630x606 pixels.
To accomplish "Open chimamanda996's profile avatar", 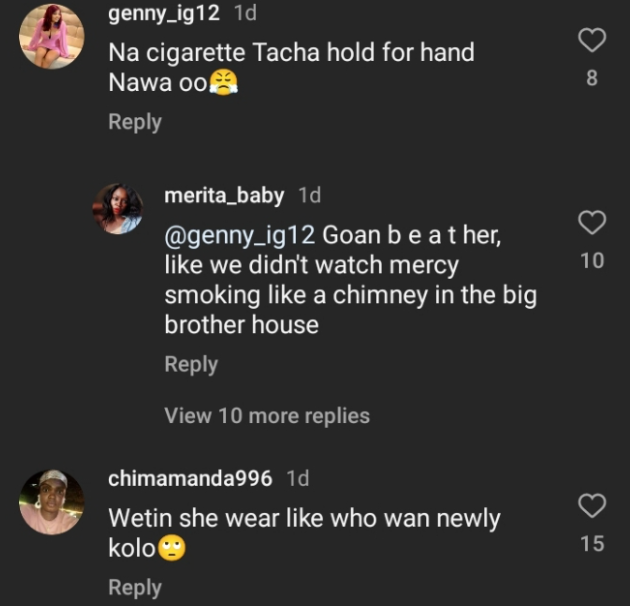I will pos(52,502).
